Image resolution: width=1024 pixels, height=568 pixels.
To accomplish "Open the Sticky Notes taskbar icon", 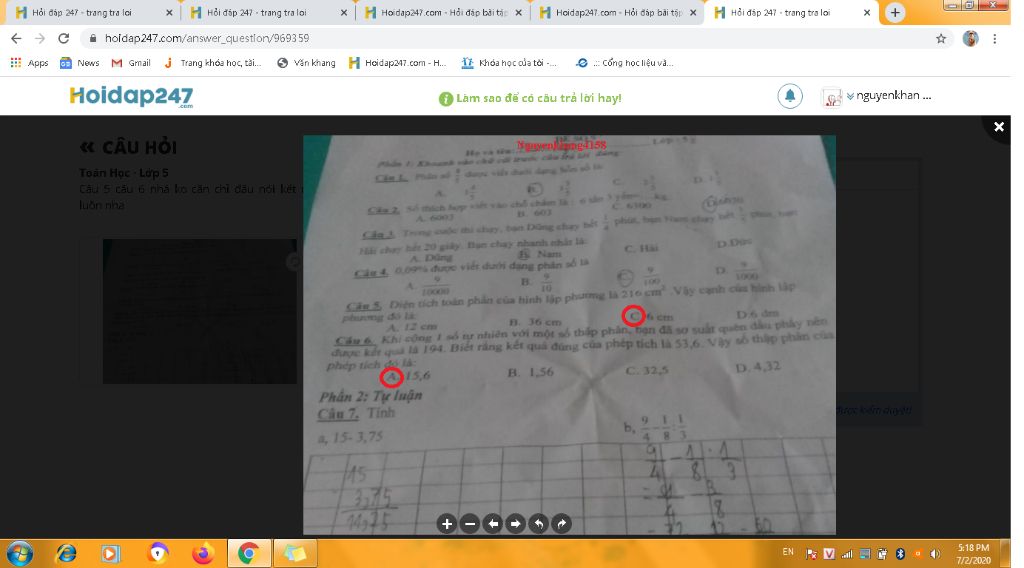I will coord(295,554).
